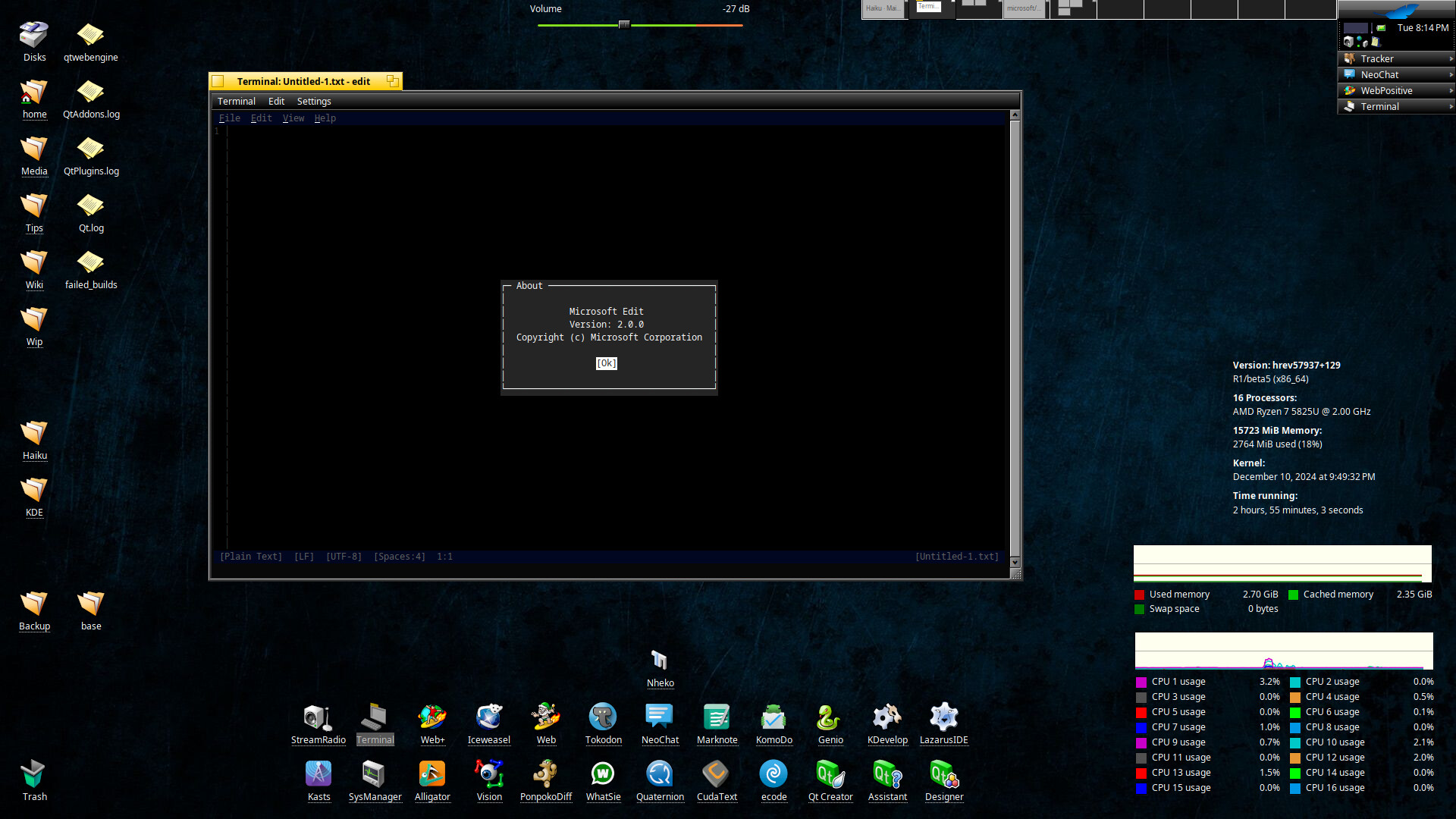Click the Plain Text status bar entry
Image resolution: width=1456 pixels, height=819 pixels.
251,557
